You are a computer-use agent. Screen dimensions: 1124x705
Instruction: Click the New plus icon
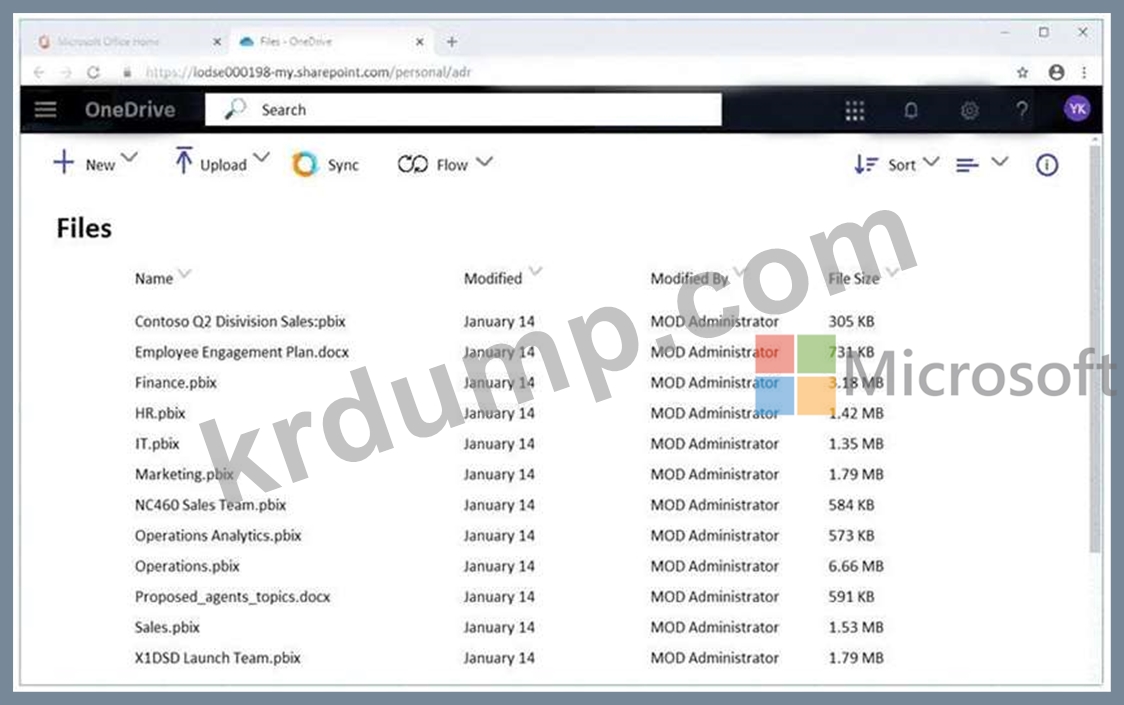[64, 162]
